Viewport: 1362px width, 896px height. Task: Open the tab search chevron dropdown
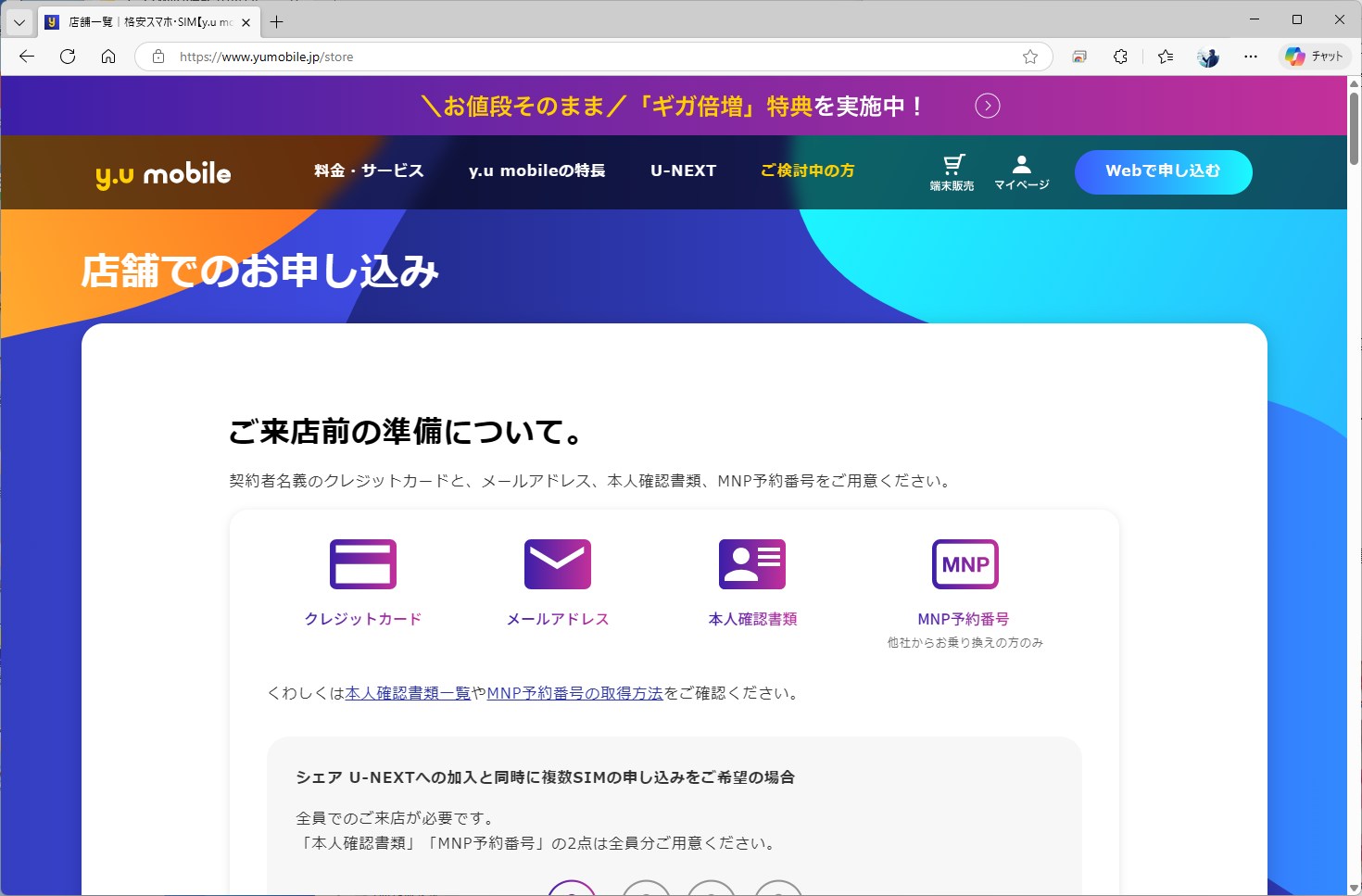(x=19, y=20)
